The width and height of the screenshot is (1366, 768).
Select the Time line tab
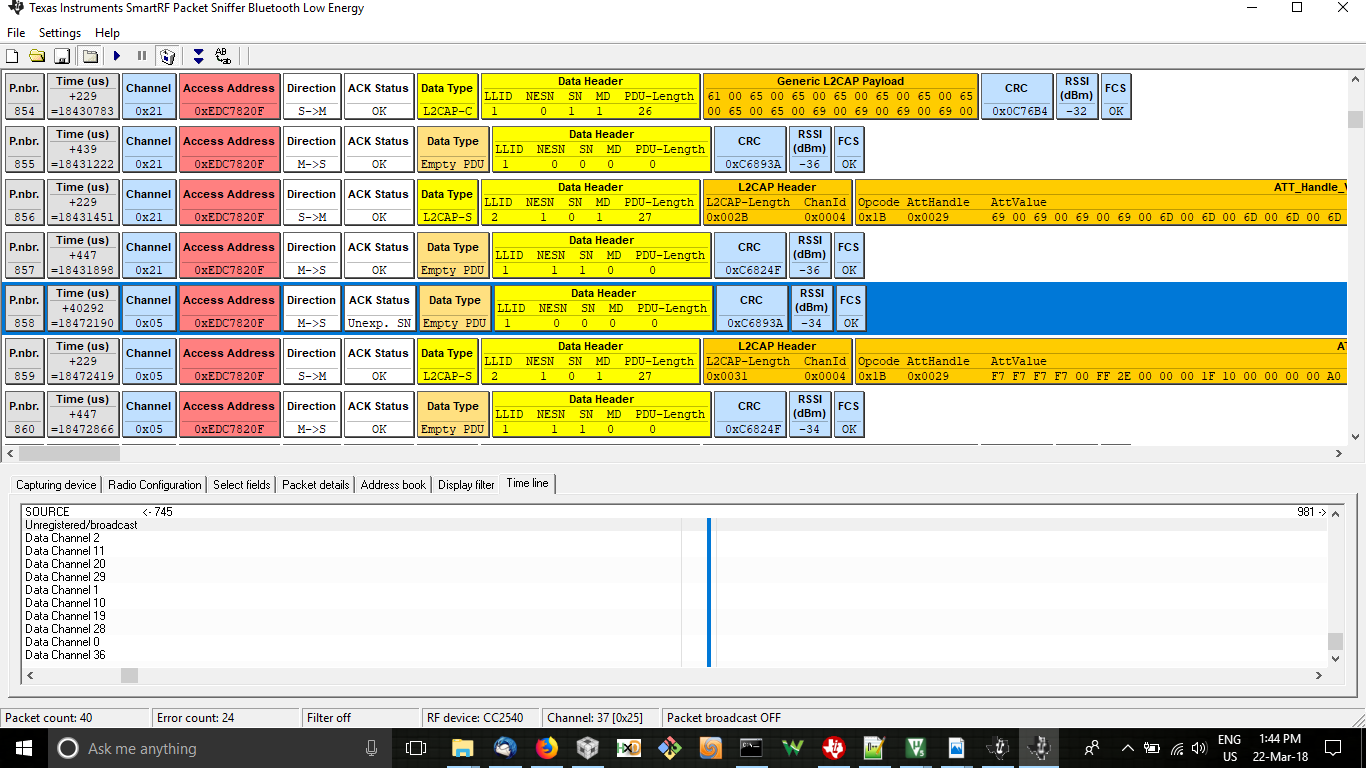(x=527, y=484)
